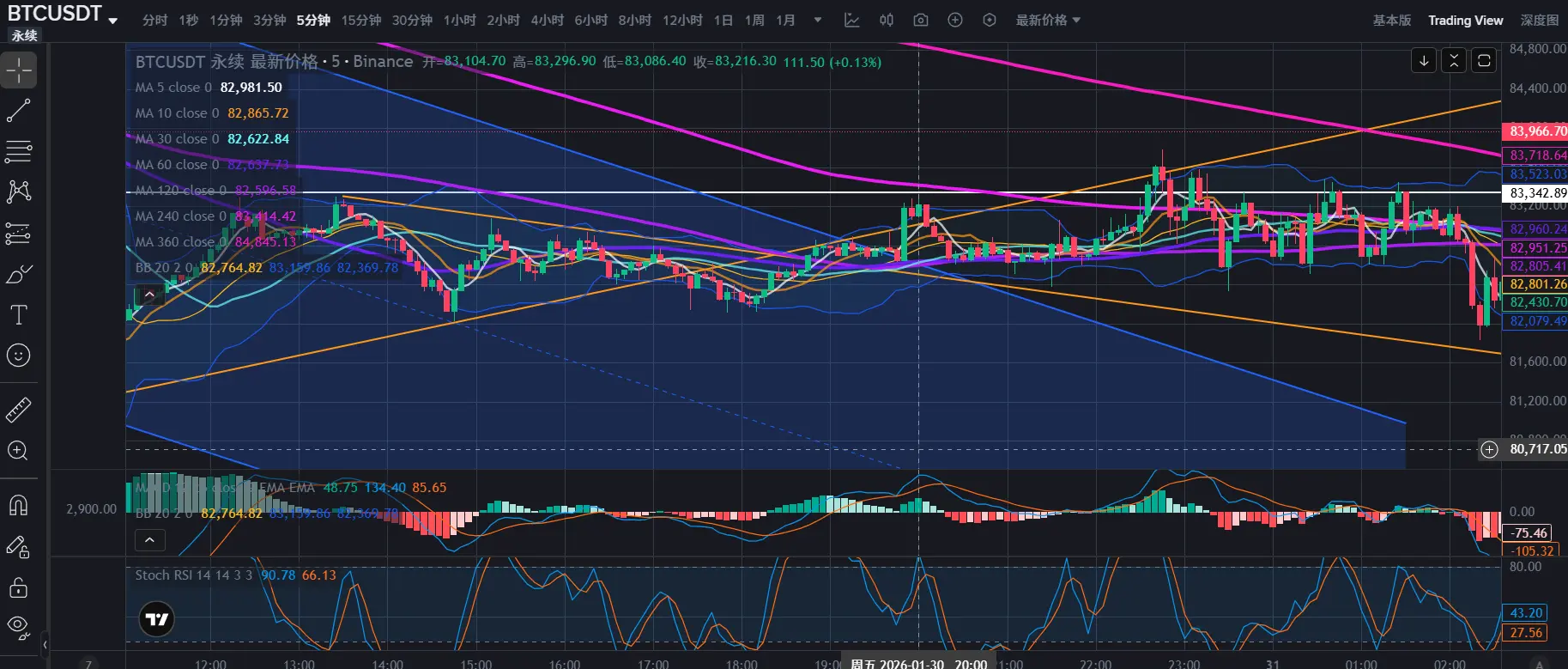Select the 1秒 interval

click(x=189, y=20)
